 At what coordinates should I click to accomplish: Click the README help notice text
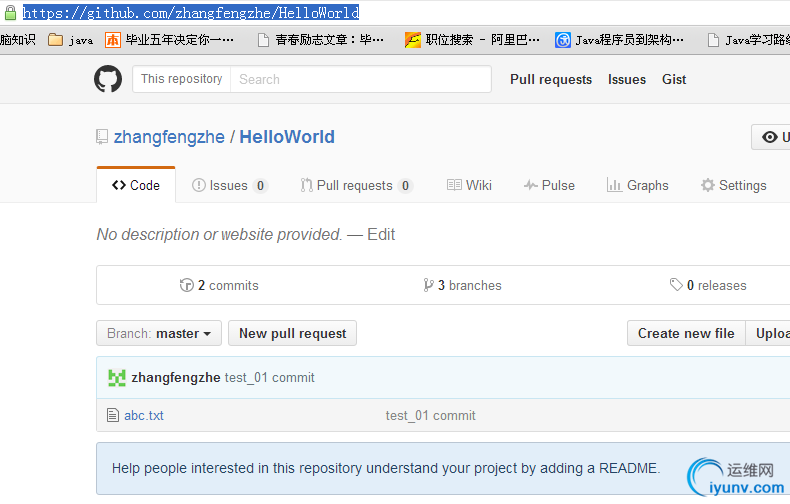386,468
